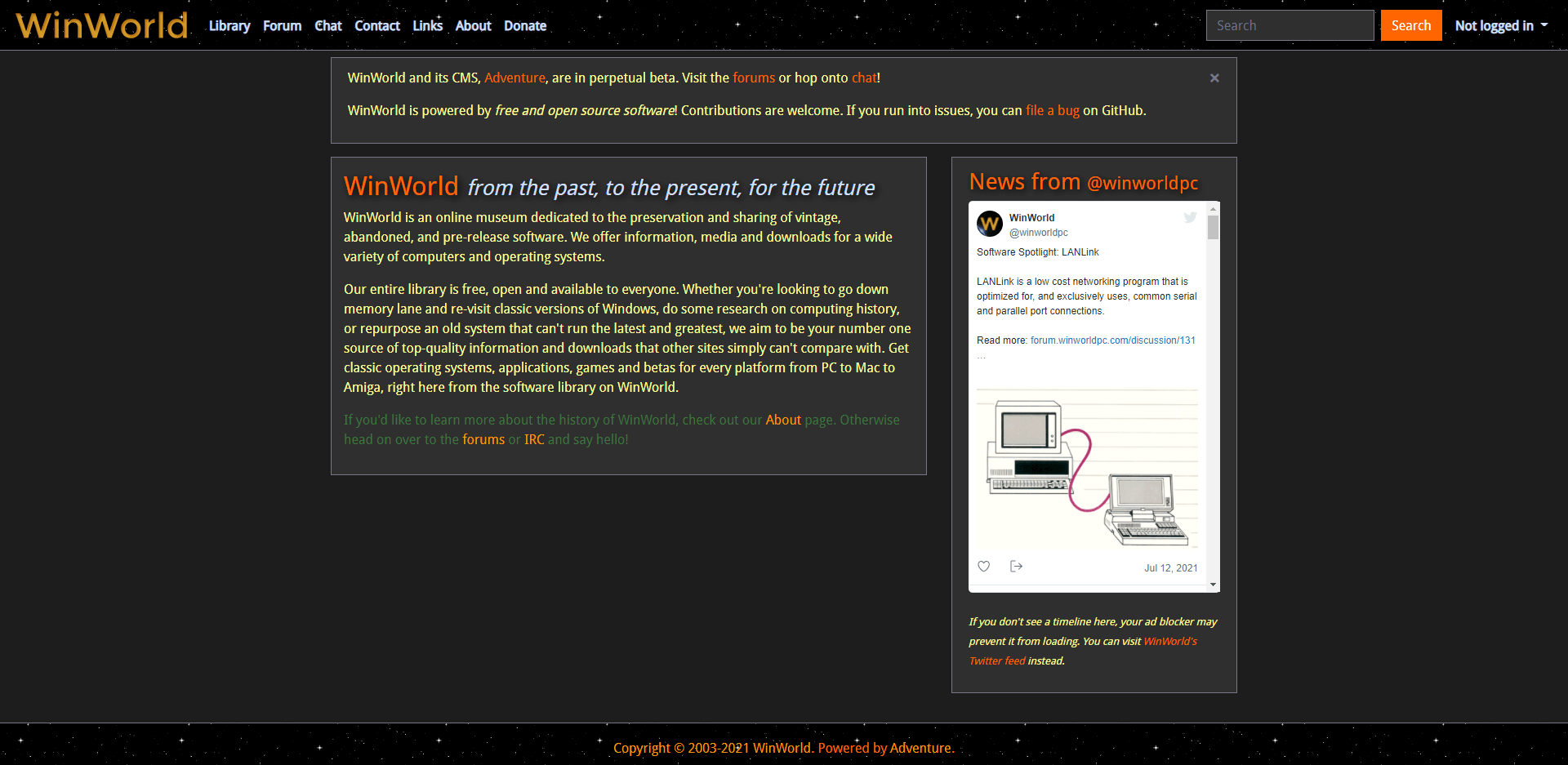The image size is (1568, 765).
Task: Click the Twitter bird icon on the tweet
Action: point(1190,217)
